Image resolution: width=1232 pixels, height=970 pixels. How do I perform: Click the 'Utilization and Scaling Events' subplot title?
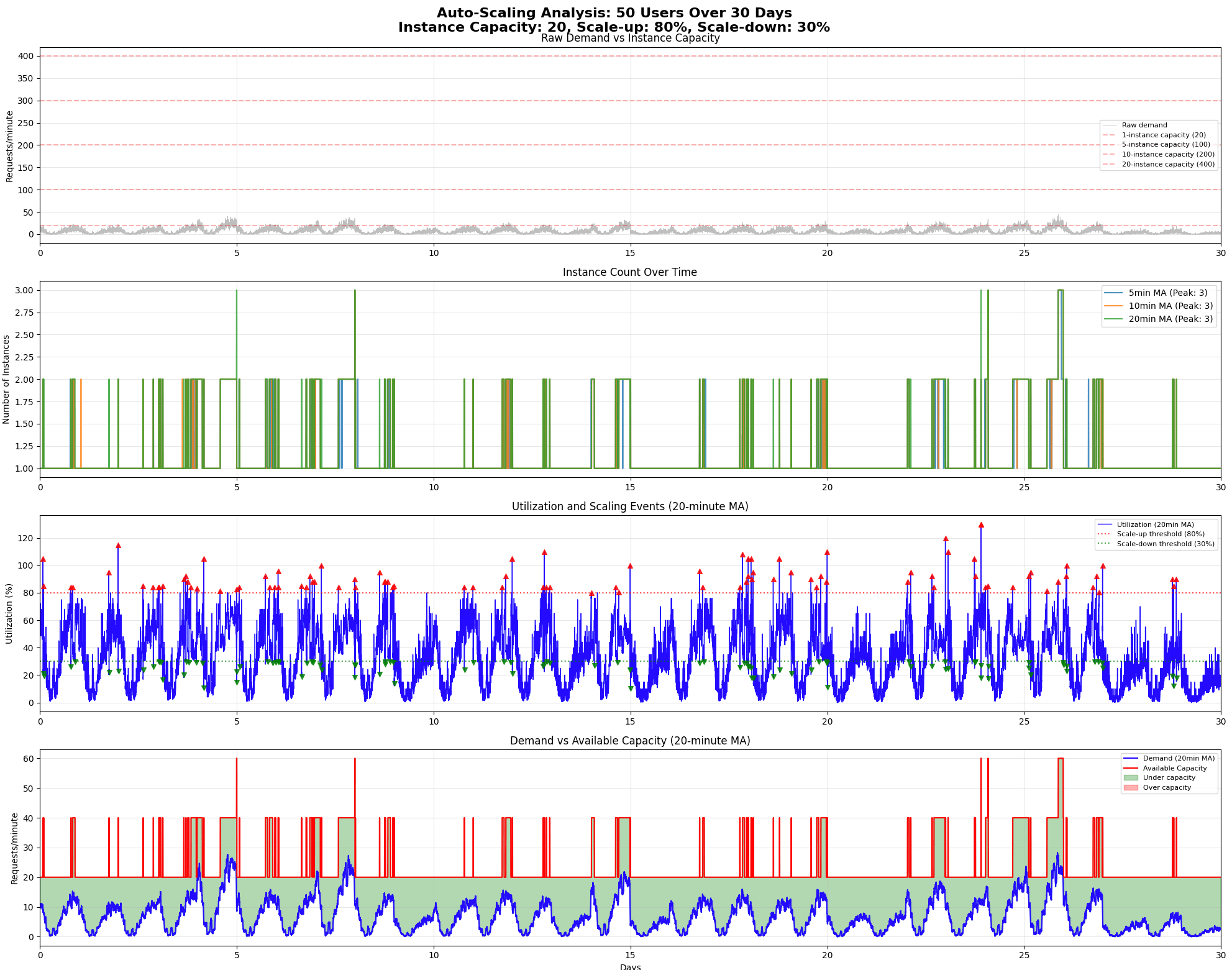point(629,506)
